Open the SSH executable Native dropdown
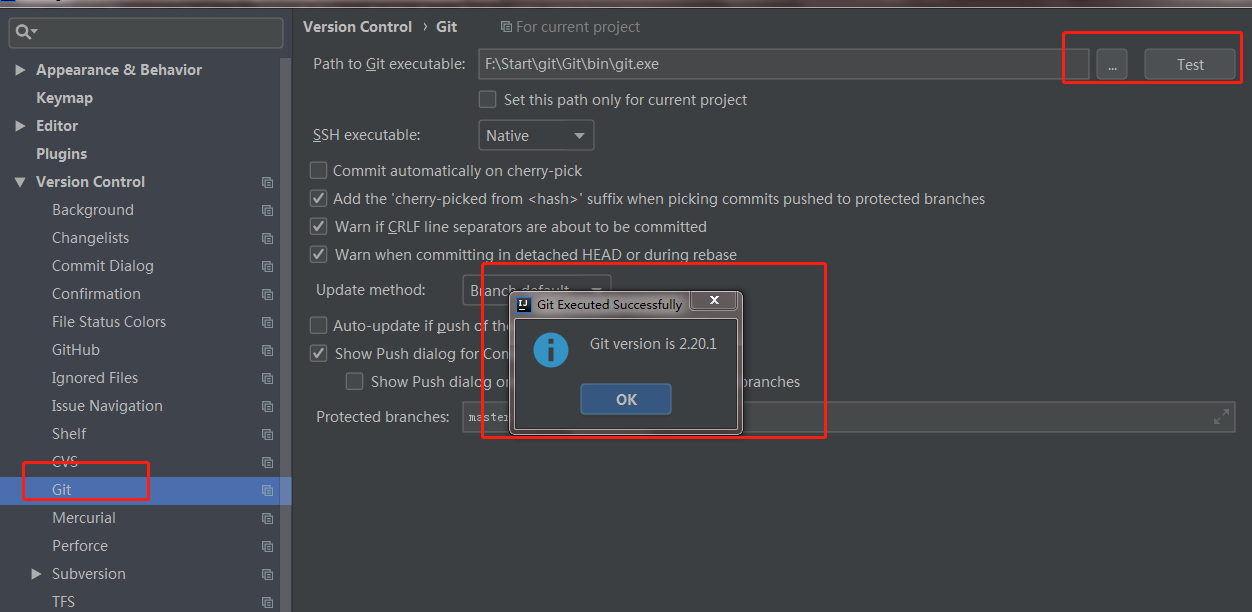This screenshot has height=612, width=1252. point(536,135)
